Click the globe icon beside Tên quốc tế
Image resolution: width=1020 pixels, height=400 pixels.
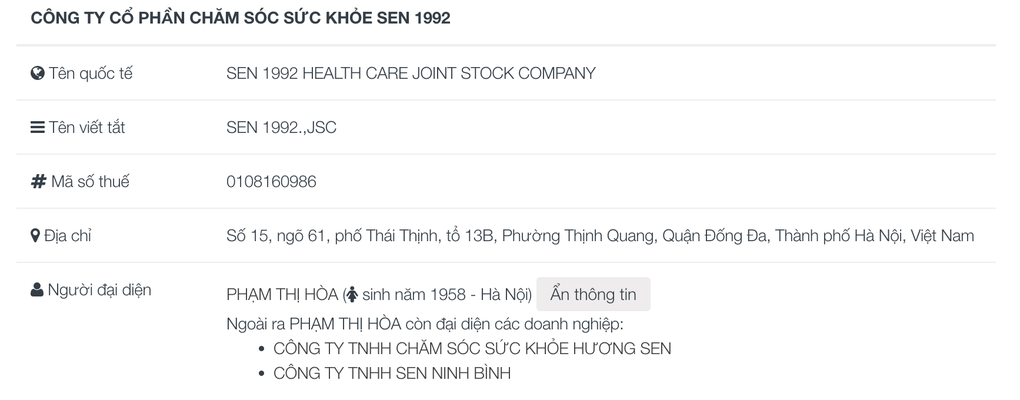pyautogui.click(x=38, y=73)
